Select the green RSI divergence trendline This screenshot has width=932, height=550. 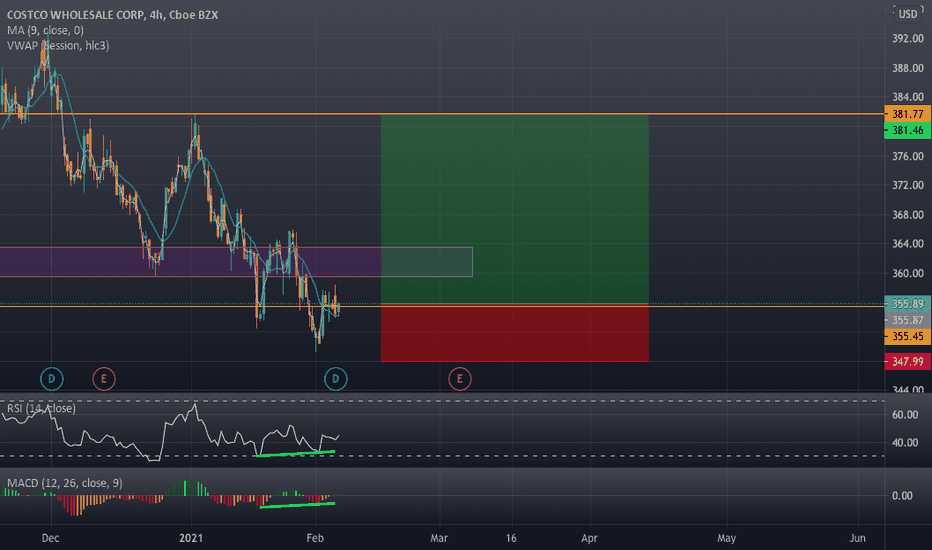pos(295,454)
